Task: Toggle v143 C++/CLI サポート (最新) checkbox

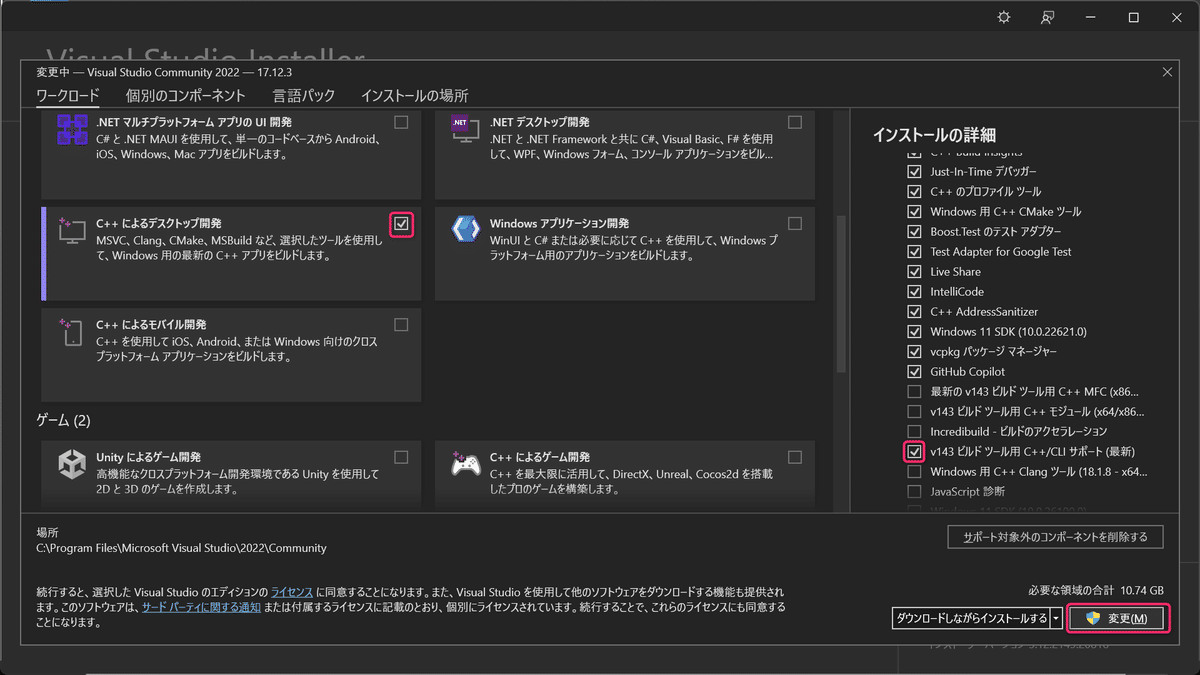Action: tap(914, 451)
